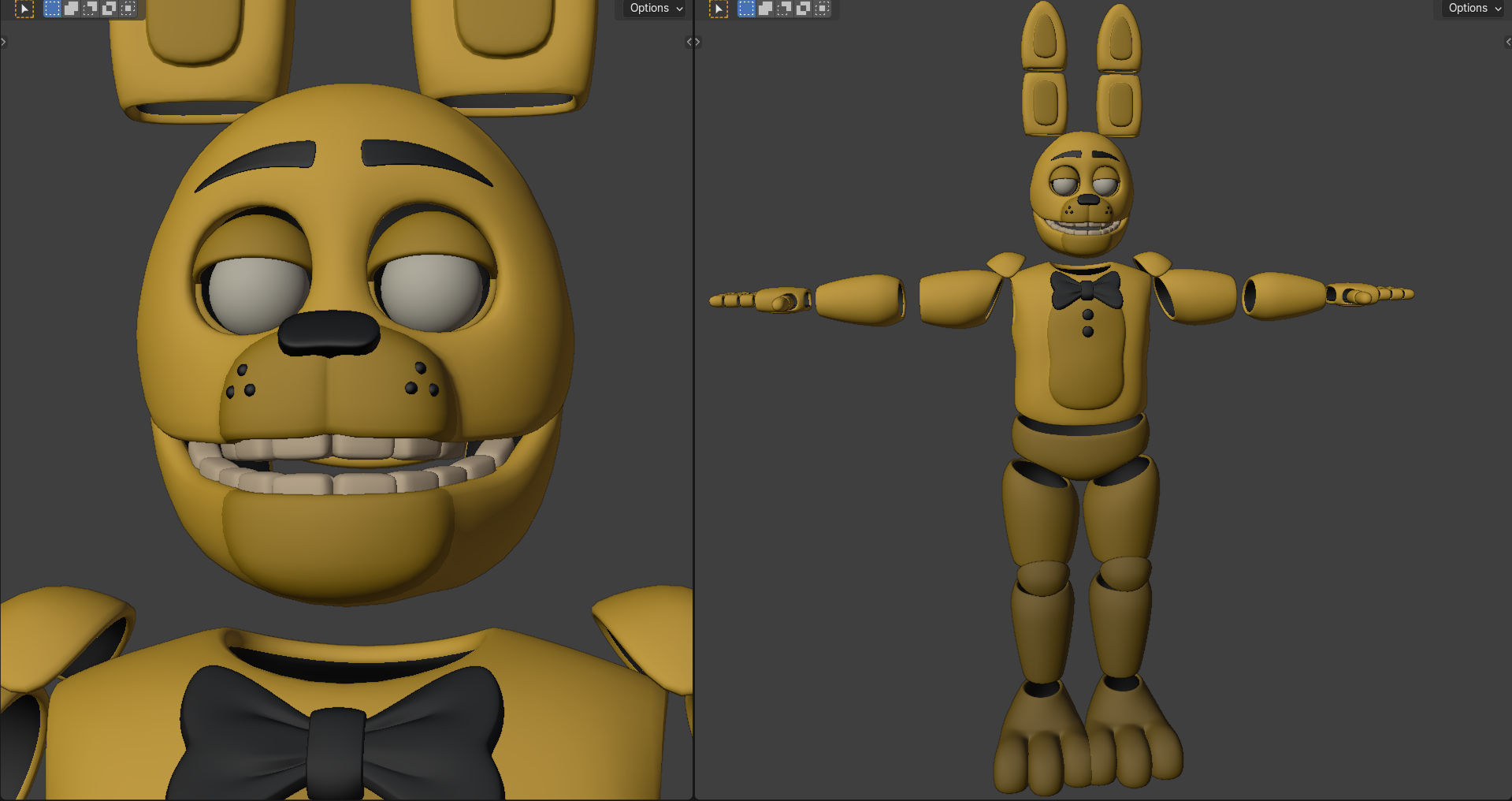Choose Subtract Selection mode in right viewport

point(784,8)
